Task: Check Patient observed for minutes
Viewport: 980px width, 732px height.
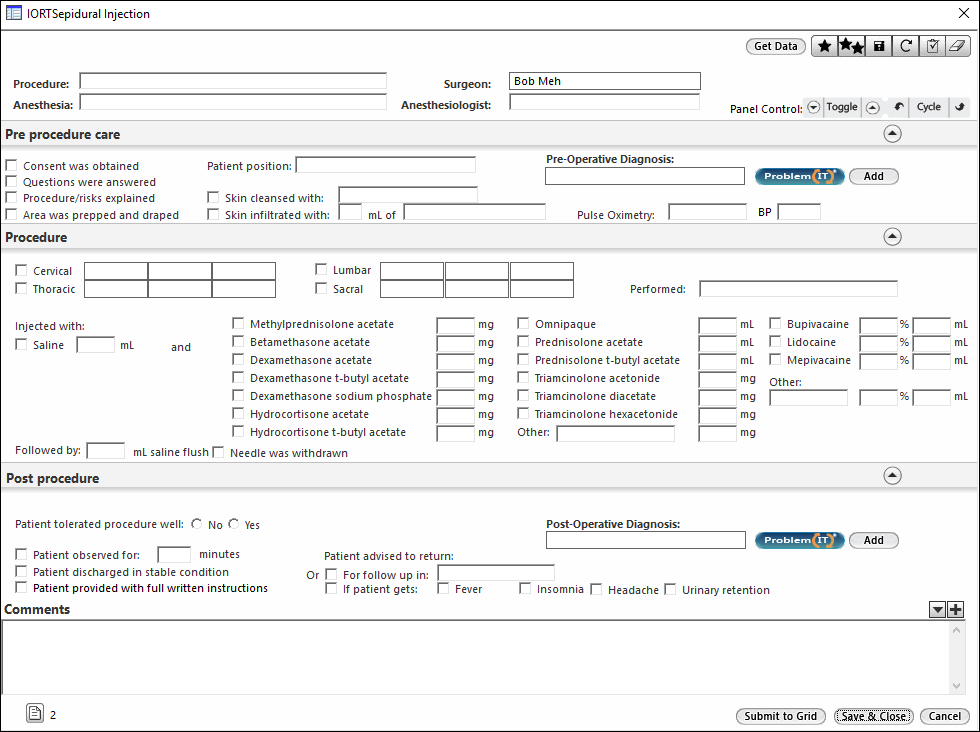Action: (21, 554)
